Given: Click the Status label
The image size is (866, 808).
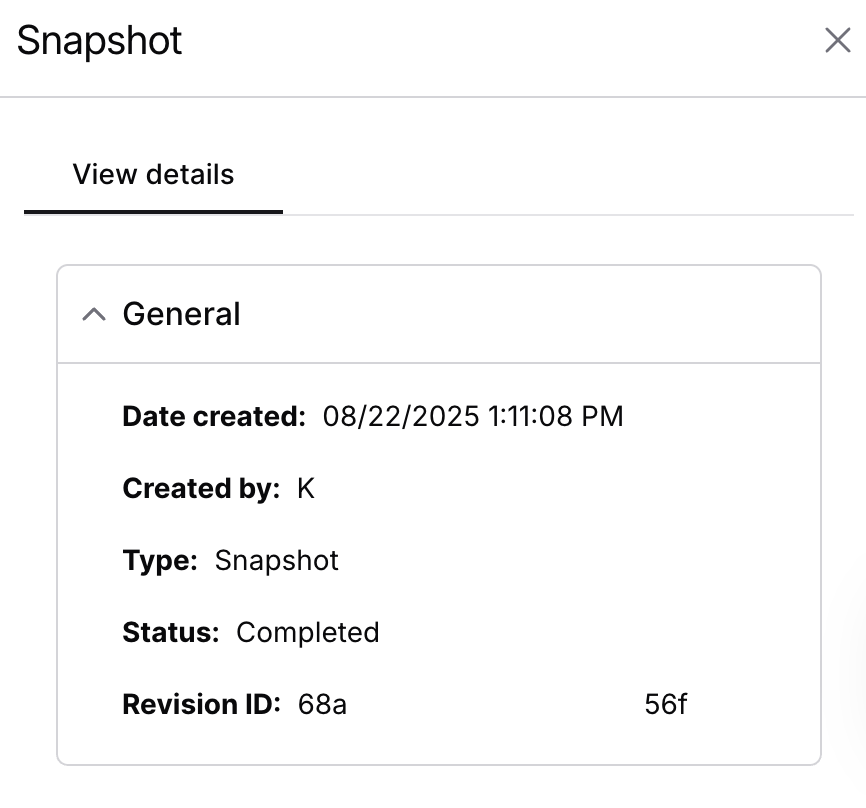Looking at the screenshot, I should pyautogui.click(x=170, y=633).
